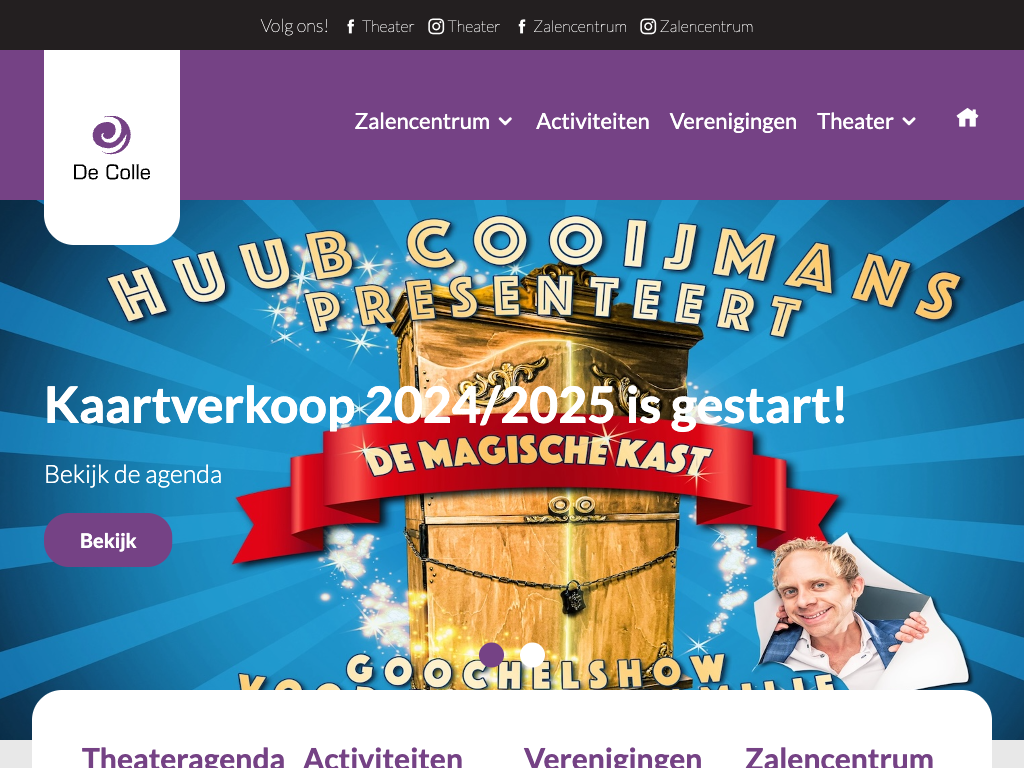The height and width of the screenshot is (768, 1024).
Task: Select the first purple slider dot
Action: (491, 654)
